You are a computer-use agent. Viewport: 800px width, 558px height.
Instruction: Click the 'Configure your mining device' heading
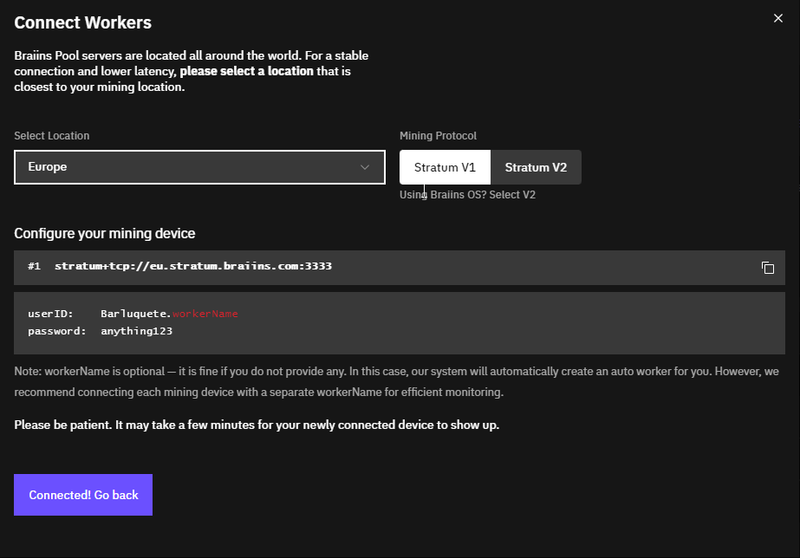[x=104, y=233]
